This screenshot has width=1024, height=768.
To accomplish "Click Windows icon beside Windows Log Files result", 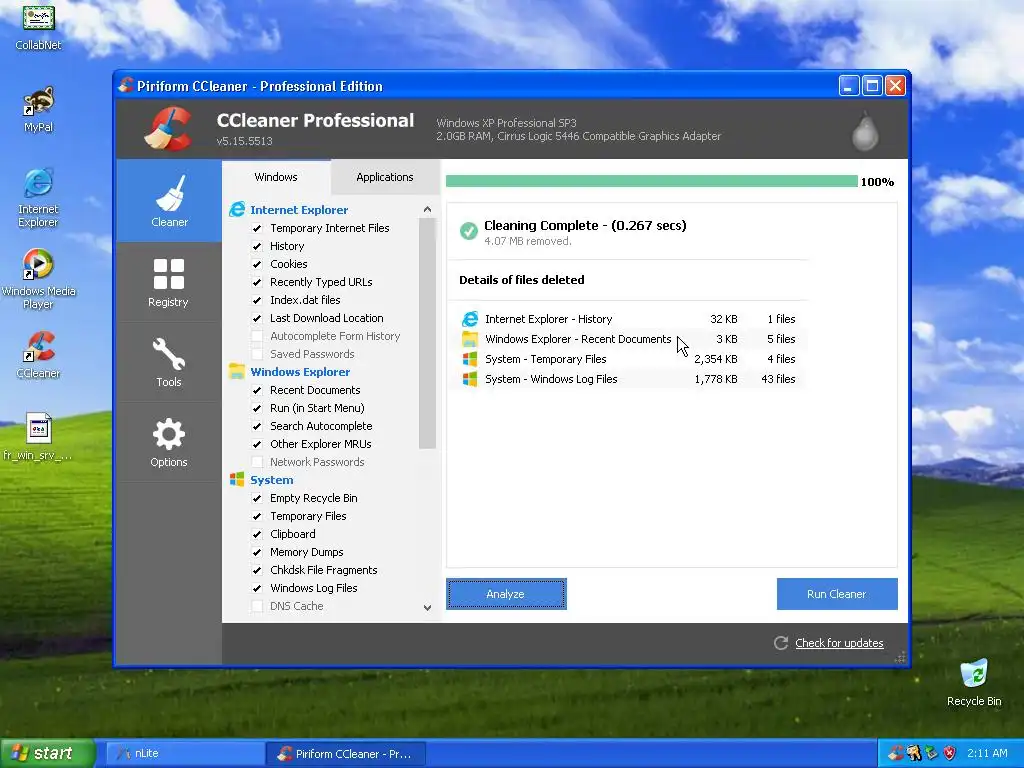I will point(470,379).
